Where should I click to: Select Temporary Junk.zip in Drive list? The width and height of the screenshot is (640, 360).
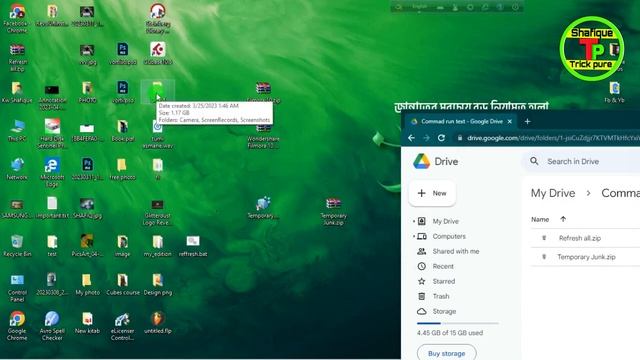pyautogui.click(x=585, y=257)
